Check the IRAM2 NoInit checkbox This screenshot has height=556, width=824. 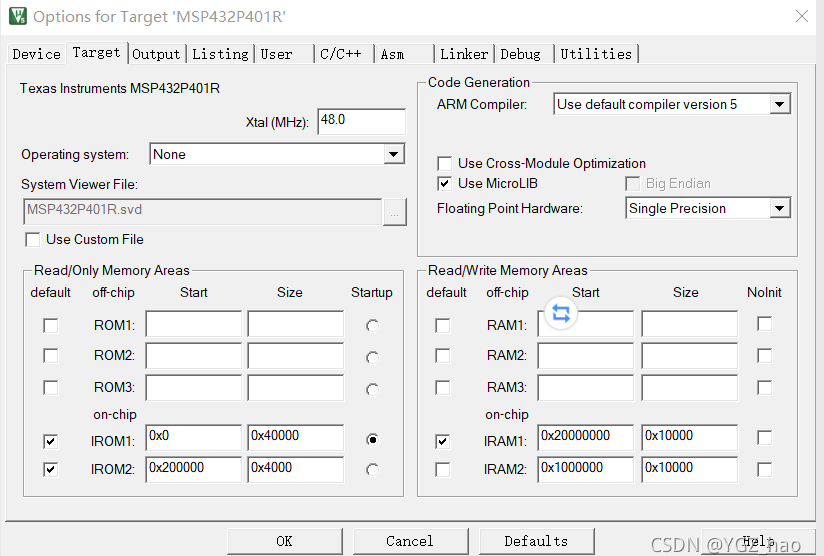(x=765, y=469)
